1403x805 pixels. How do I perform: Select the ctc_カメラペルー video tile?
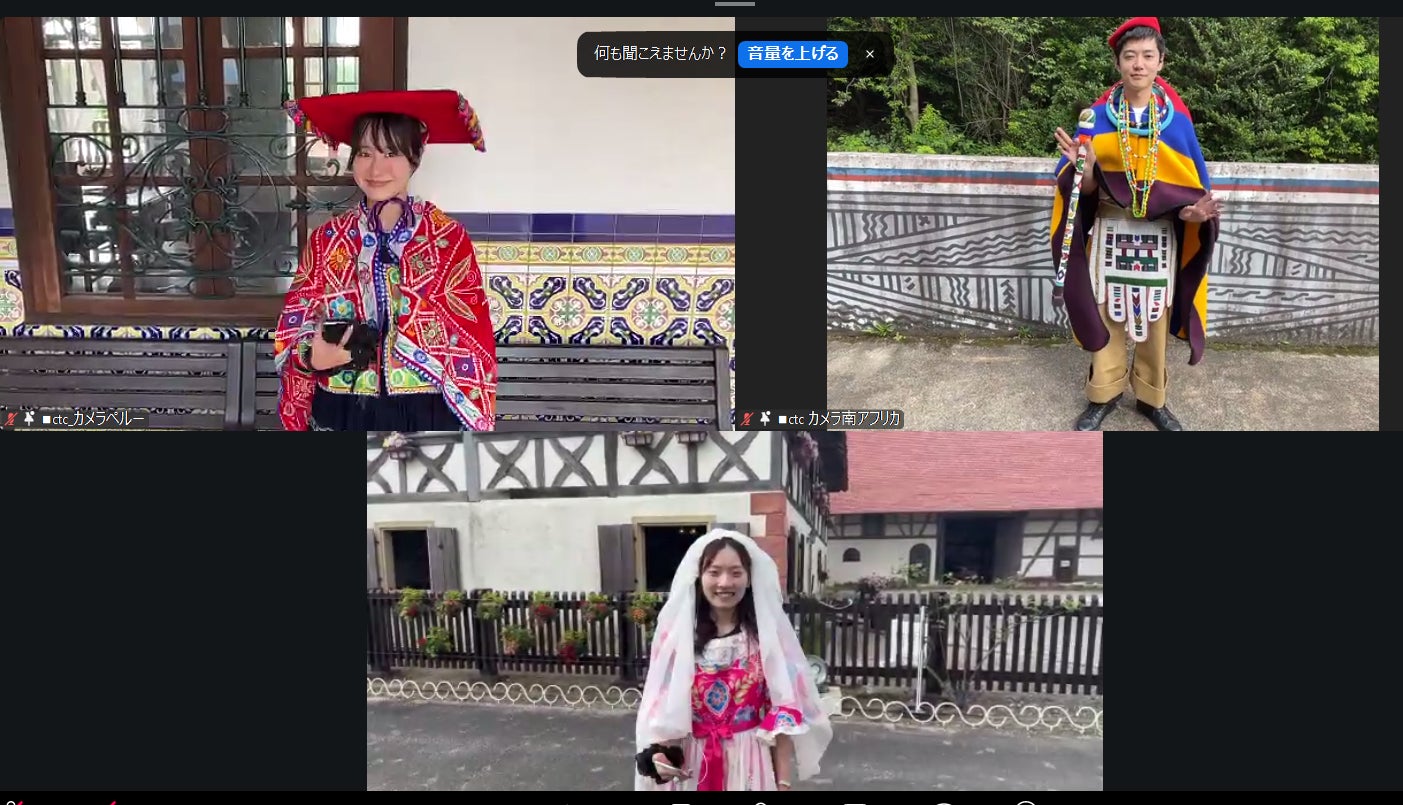point(367,223)
